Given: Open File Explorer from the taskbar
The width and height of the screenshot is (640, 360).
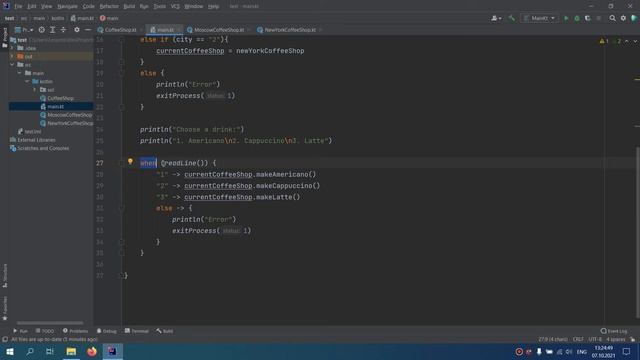Looking at the screenshot, I should [71, 351].
